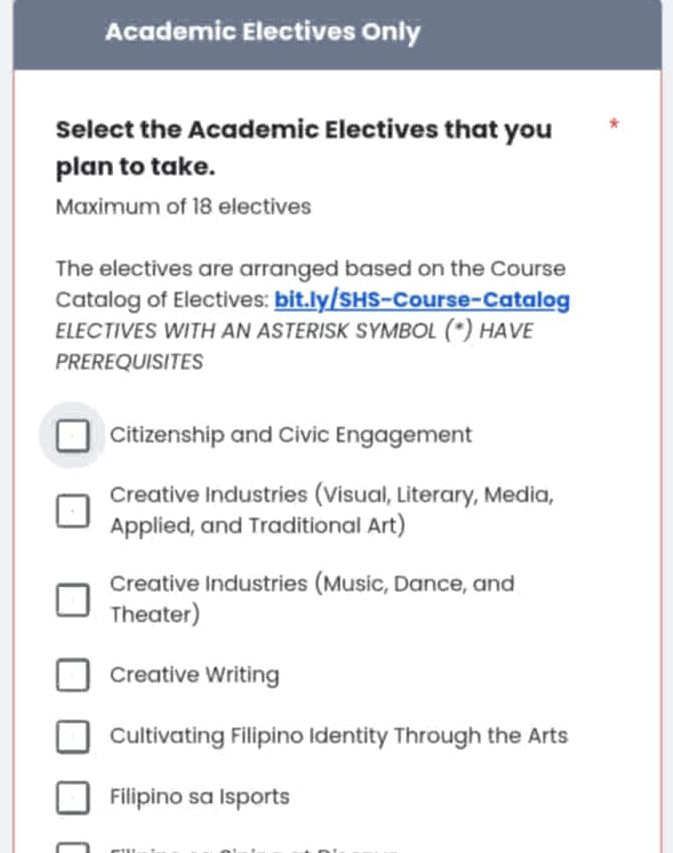Enable the Filipino sa Isports elective
The image size is (673, 853).
coord(72,797)
